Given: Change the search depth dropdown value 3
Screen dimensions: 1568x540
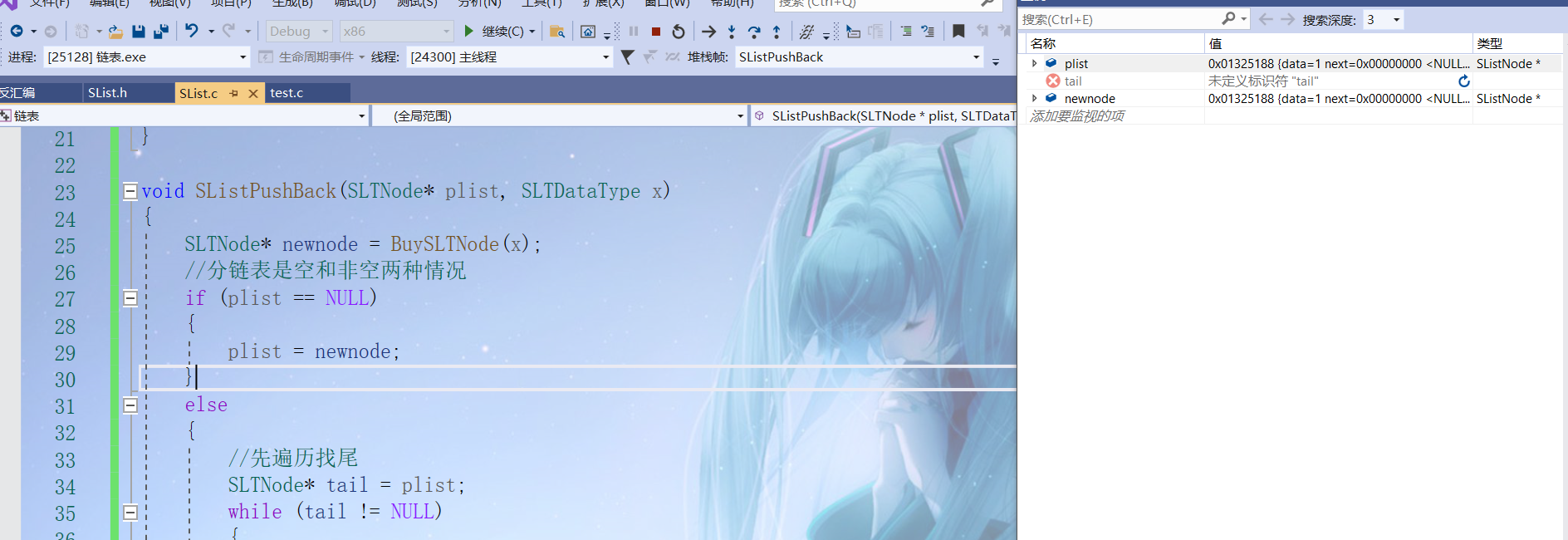Looking at the screenshot, I should [x=1384, y=19].
